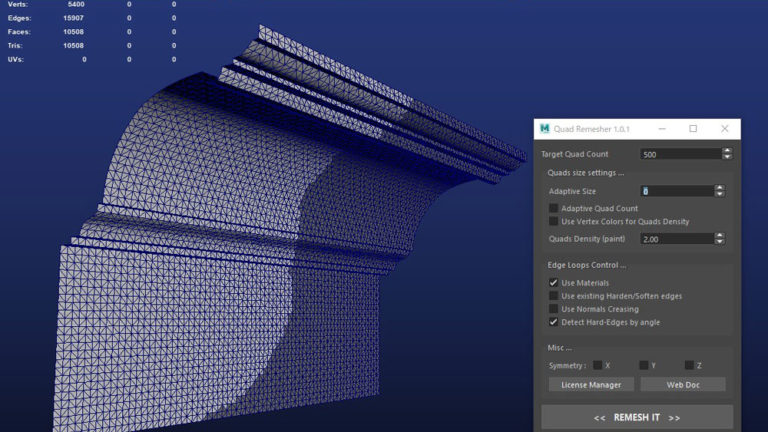Maximize the Quad Remesher window
The height and width of the screenshot is (432, 768).
pyautogui.click(x=693, y=129)
